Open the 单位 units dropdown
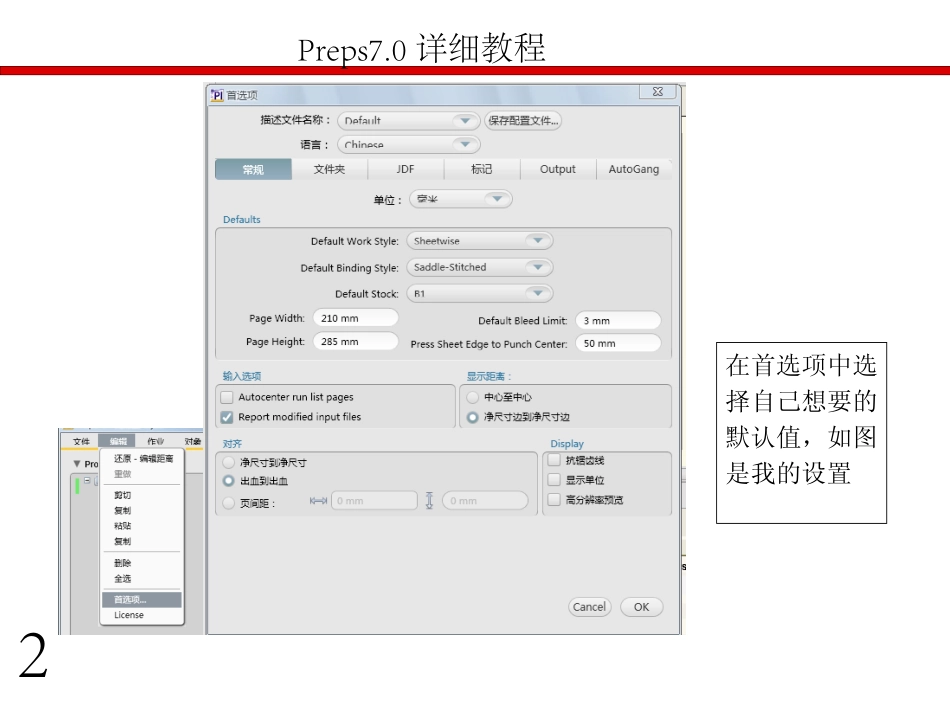 click(x=460, y=199)
